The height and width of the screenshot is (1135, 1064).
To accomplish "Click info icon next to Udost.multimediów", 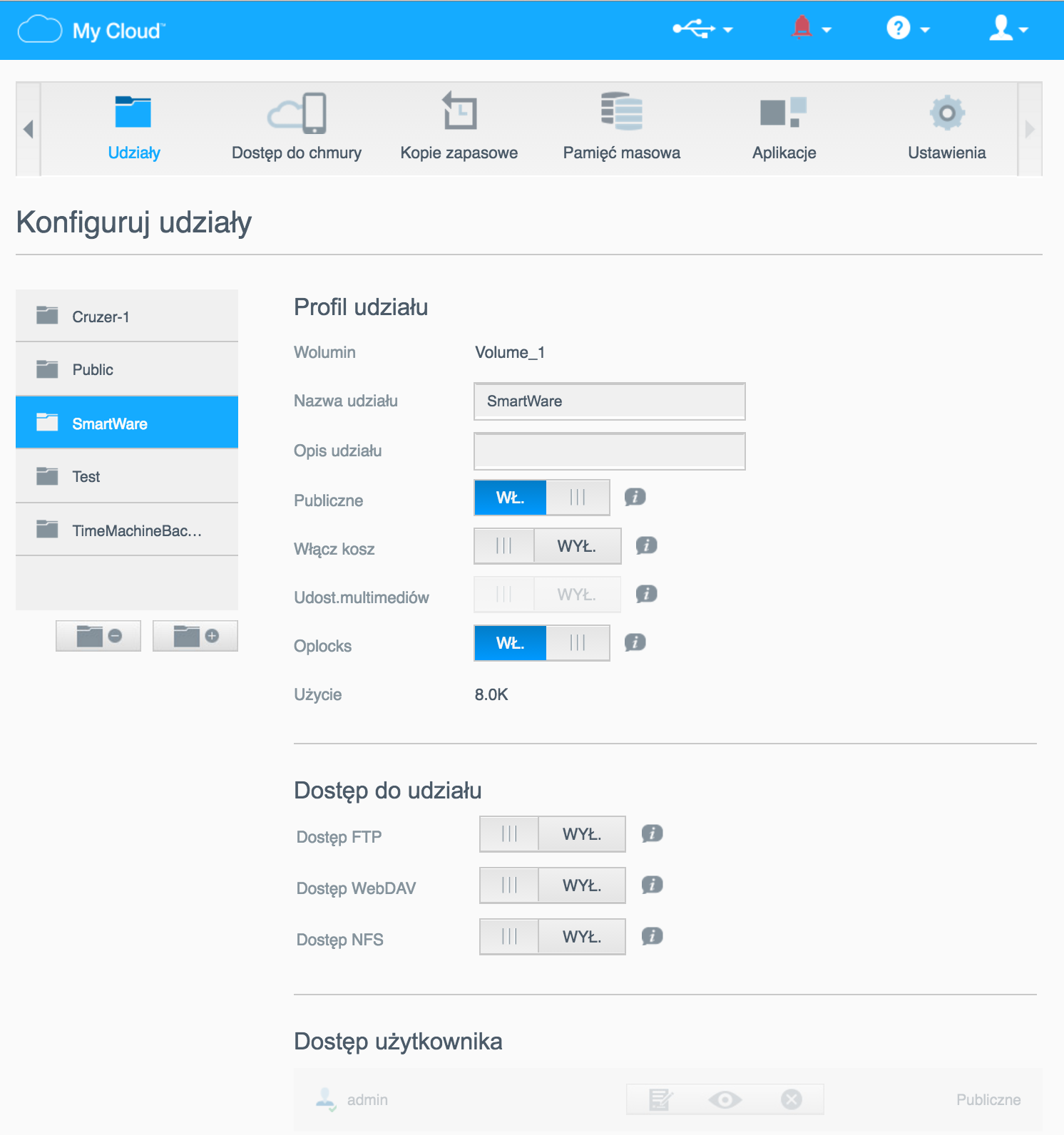I will (x=647, y=594).
